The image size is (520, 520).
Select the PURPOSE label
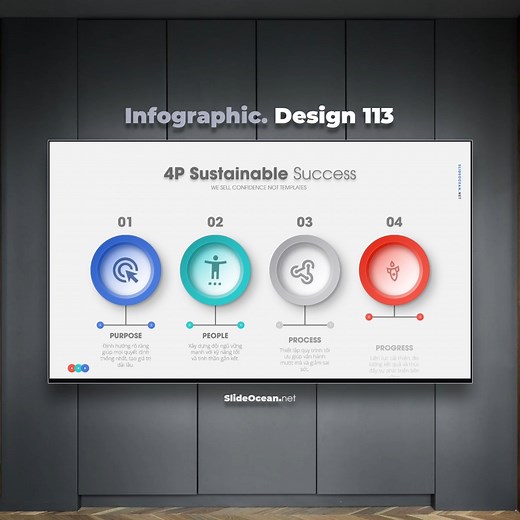tap(126, 335)
